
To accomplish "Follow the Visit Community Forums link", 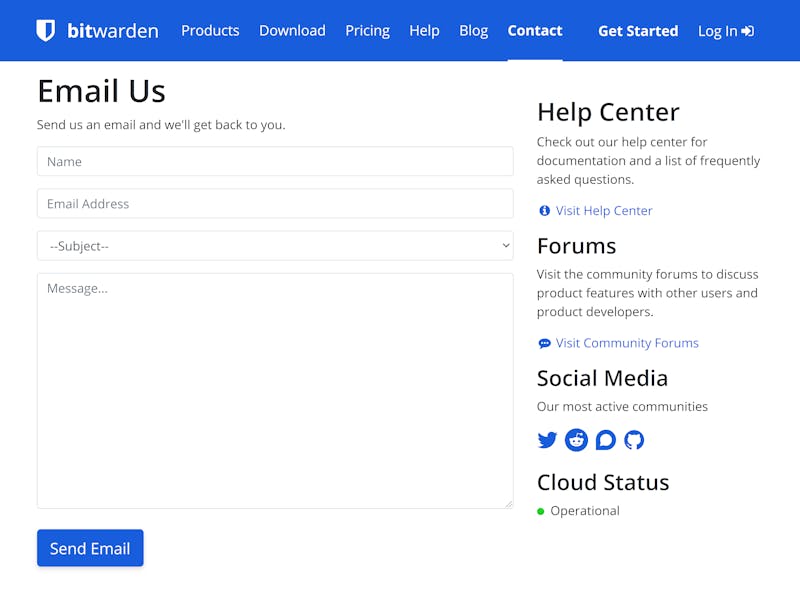I will point(627,343).
